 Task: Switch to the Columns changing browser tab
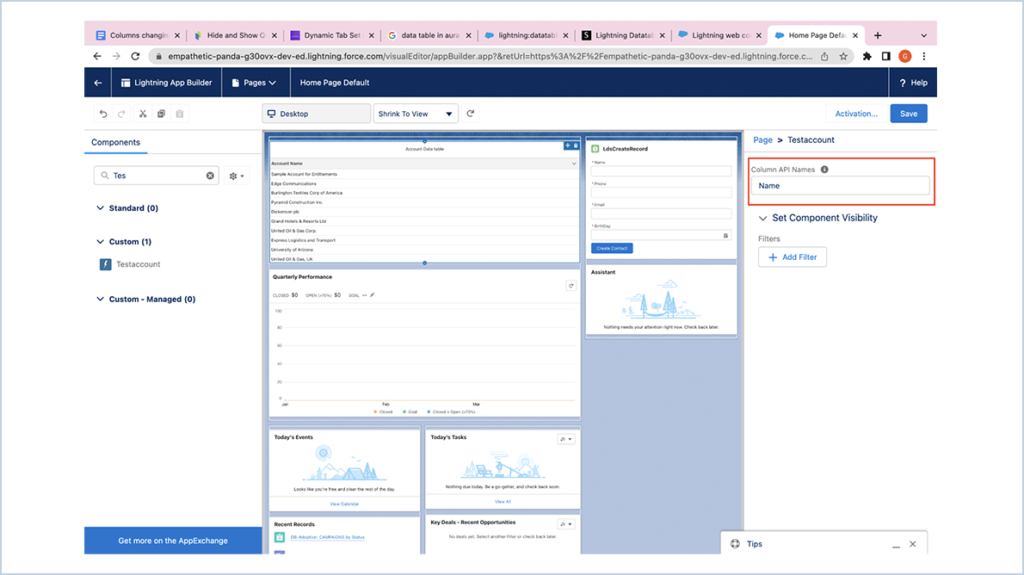(138, 35)
